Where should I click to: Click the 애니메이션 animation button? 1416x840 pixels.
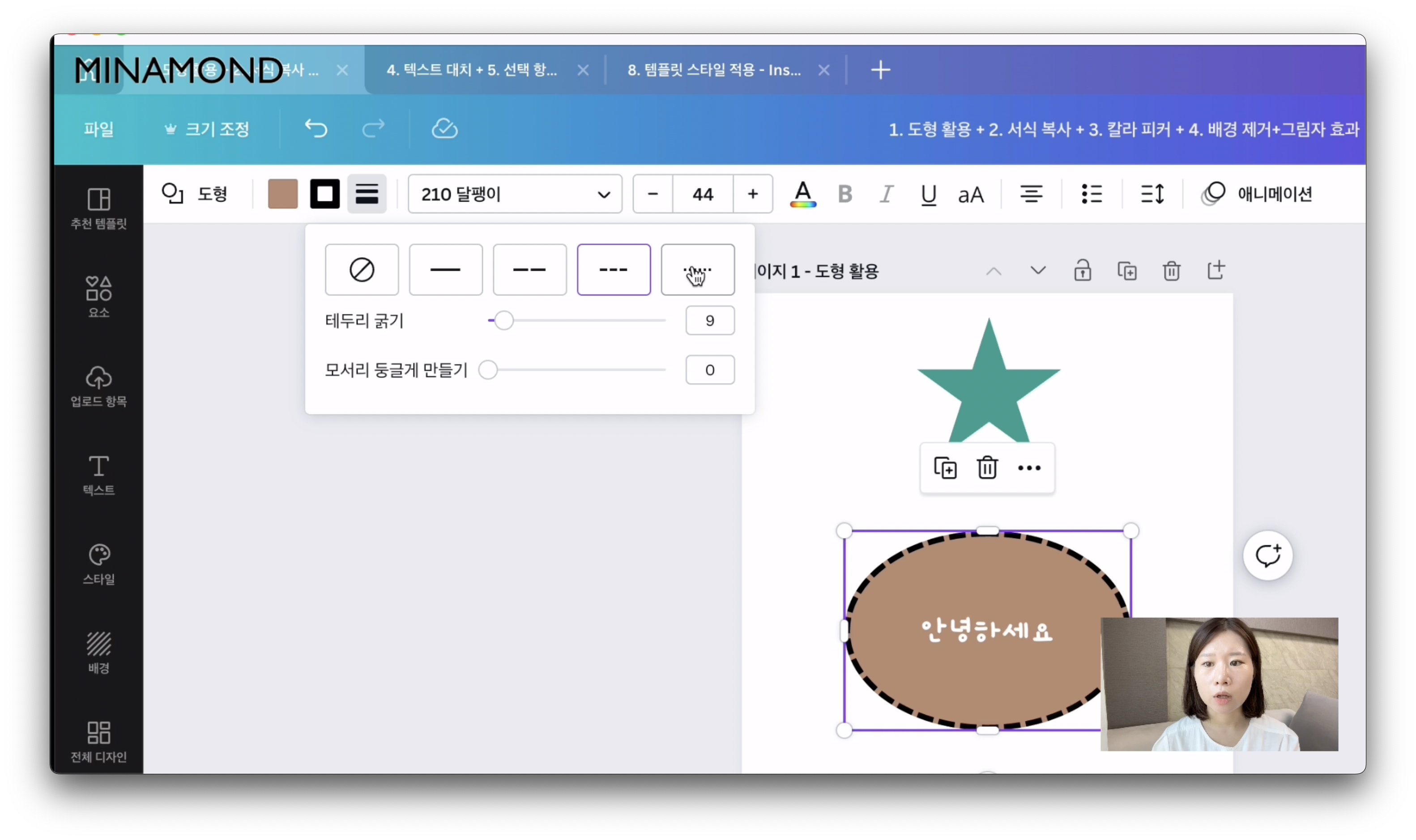pos(1257,194)
